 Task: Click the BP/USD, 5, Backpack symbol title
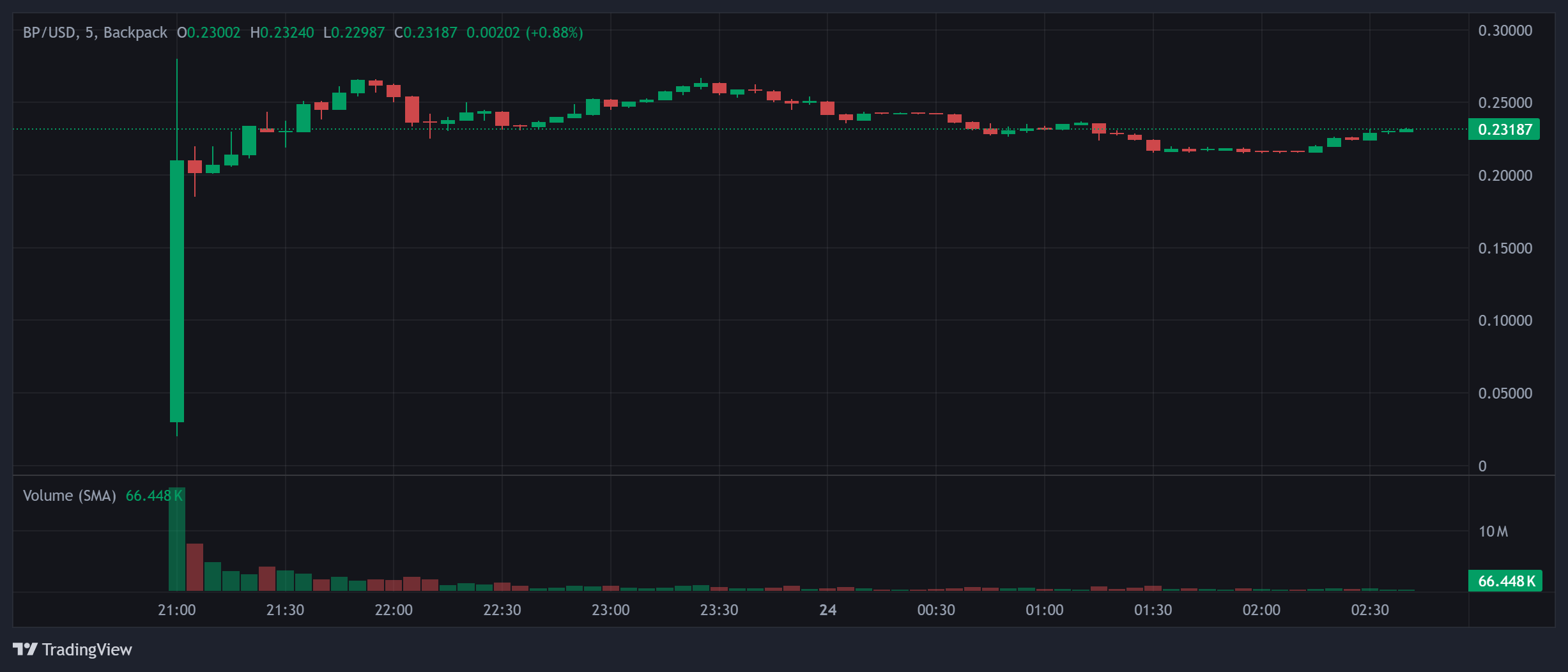coord(95,33)
